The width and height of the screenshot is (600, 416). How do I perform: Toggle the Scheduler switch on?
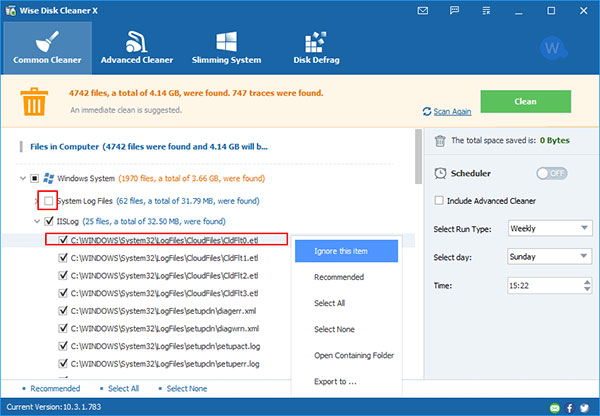click(553, 173)
